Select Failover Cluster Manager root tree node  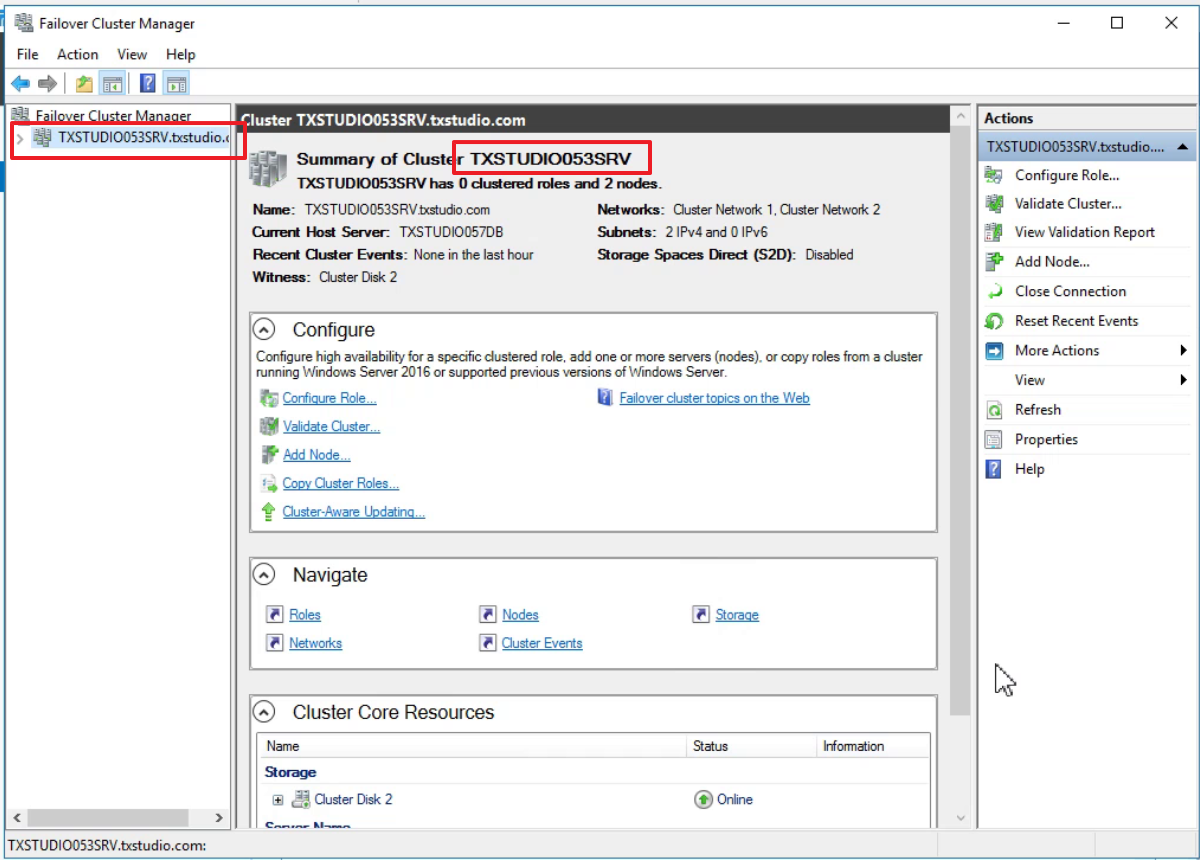[x=113, y=116]
